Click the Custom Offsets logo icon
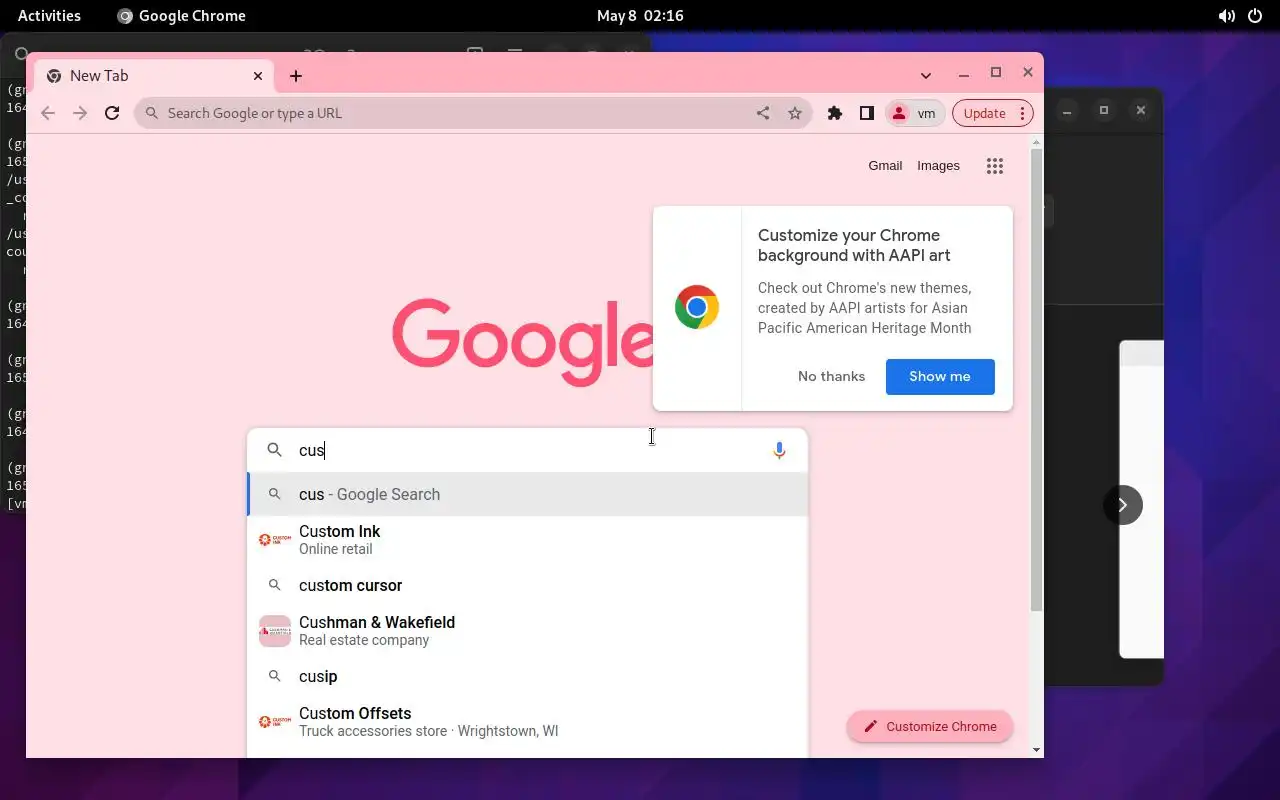 click(x=275, y=722)
